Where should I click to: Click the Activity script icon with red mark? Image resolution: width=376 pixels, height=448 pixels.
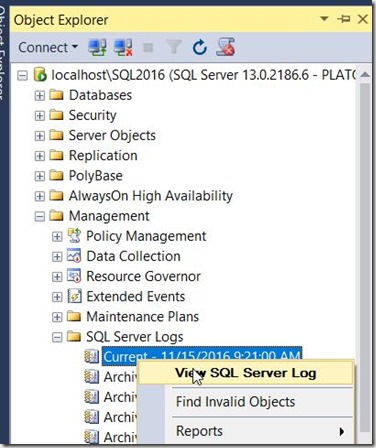[226, 47]
